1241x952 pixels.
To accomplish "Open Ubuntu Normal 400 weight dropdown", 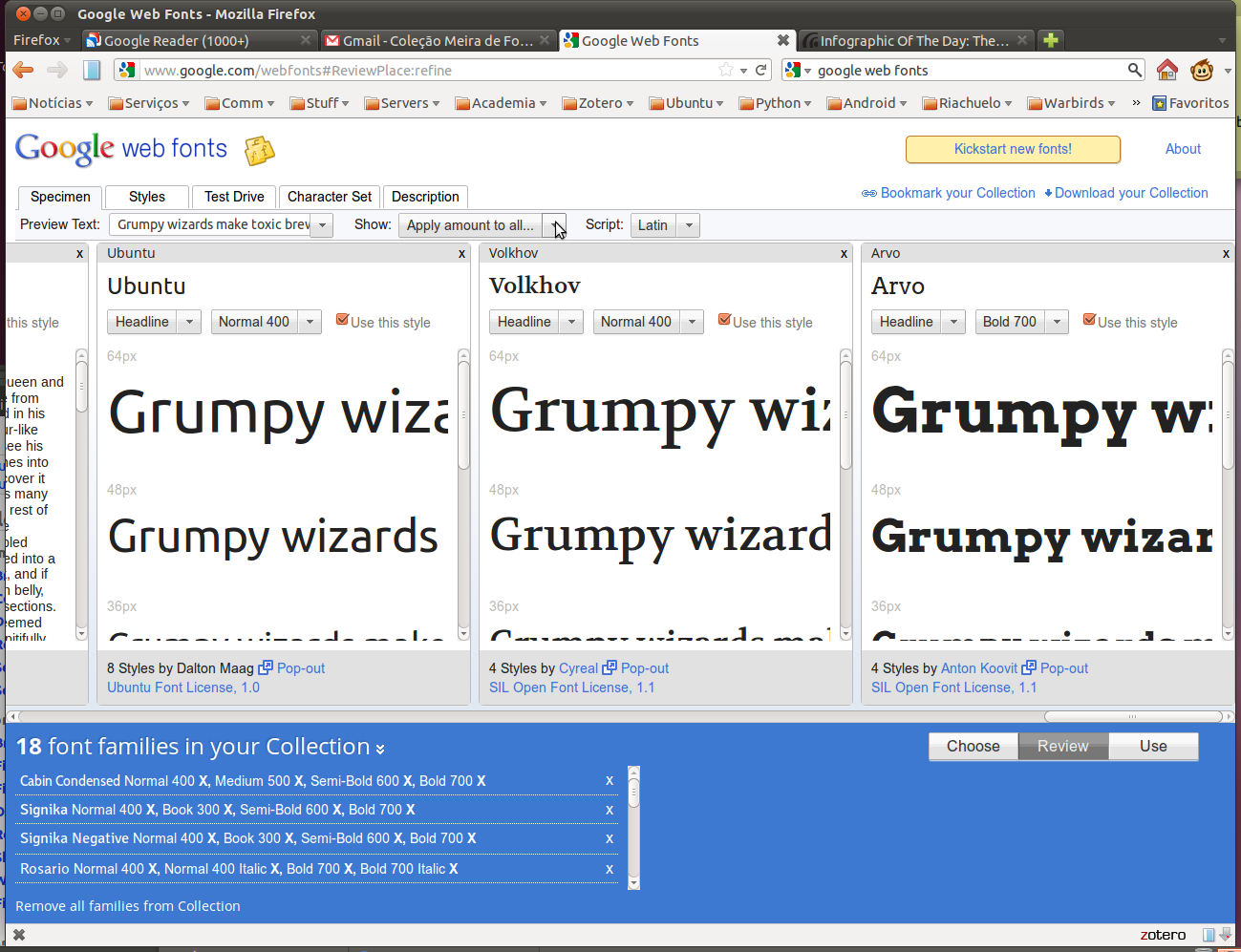I will click(x=310, y=322).
